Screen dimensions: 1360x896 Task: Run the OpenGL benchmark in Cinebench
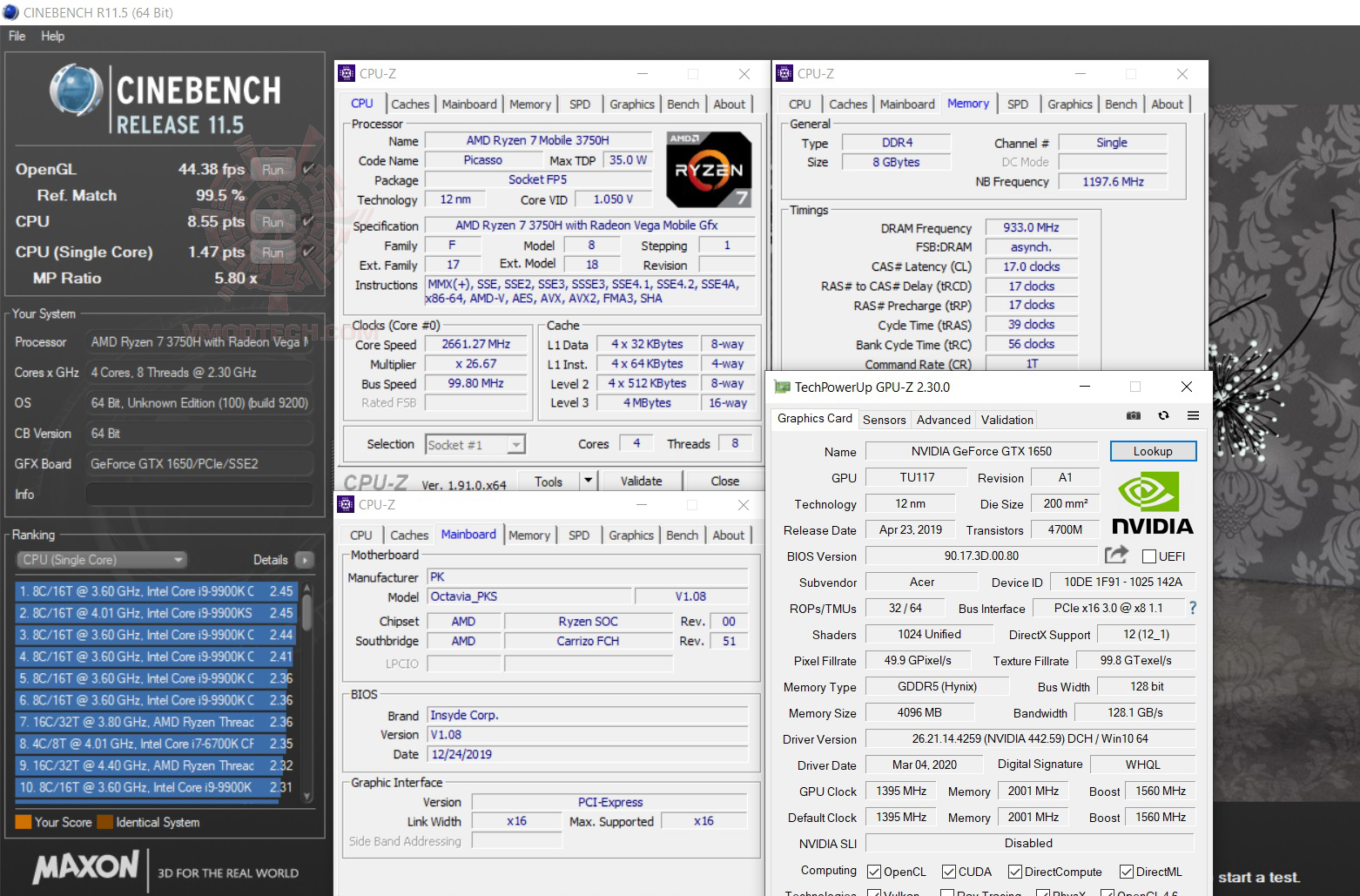[273, 169]
